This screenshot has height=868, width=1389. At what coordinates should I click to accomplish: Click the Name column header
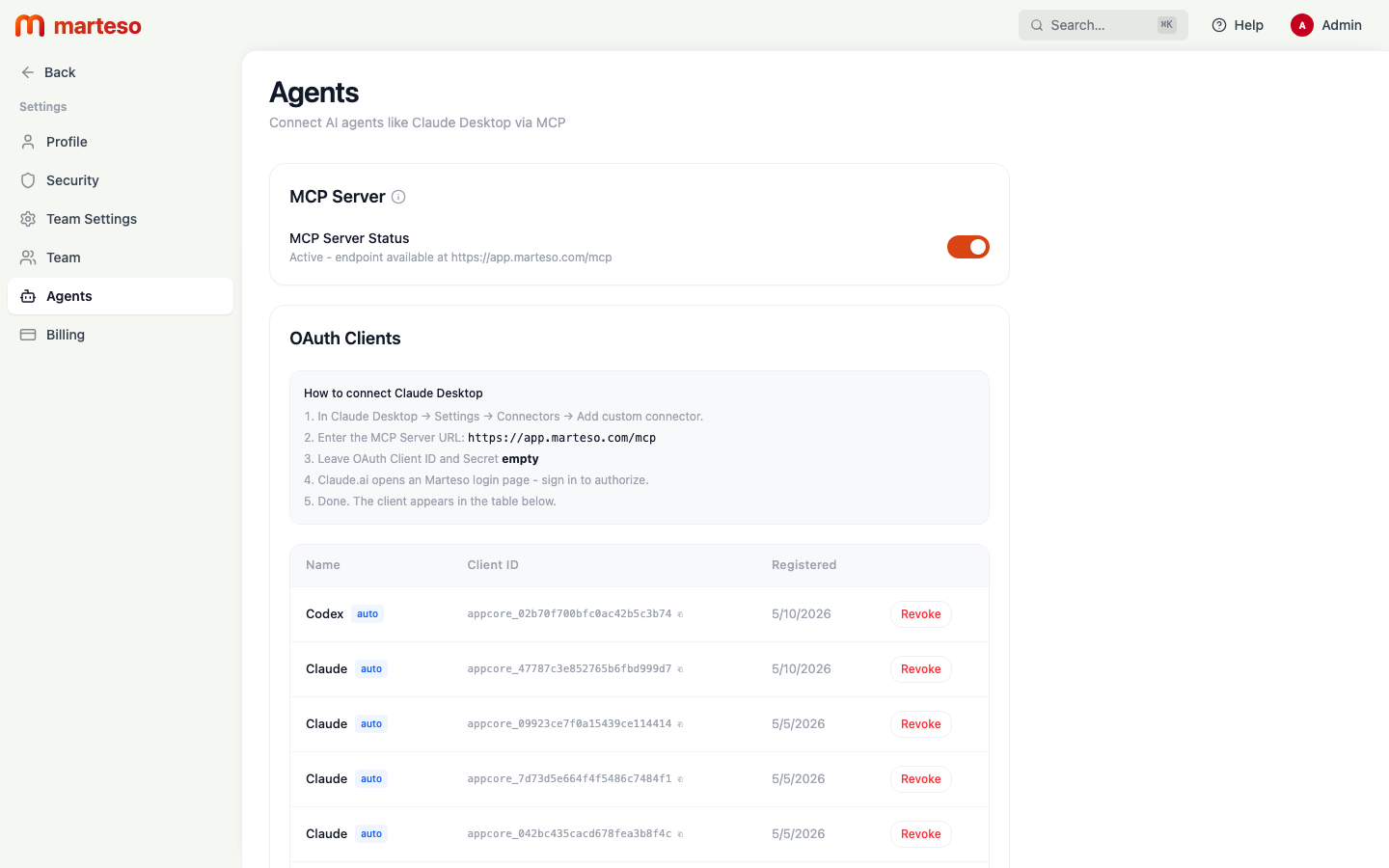[x=323, y=565]
